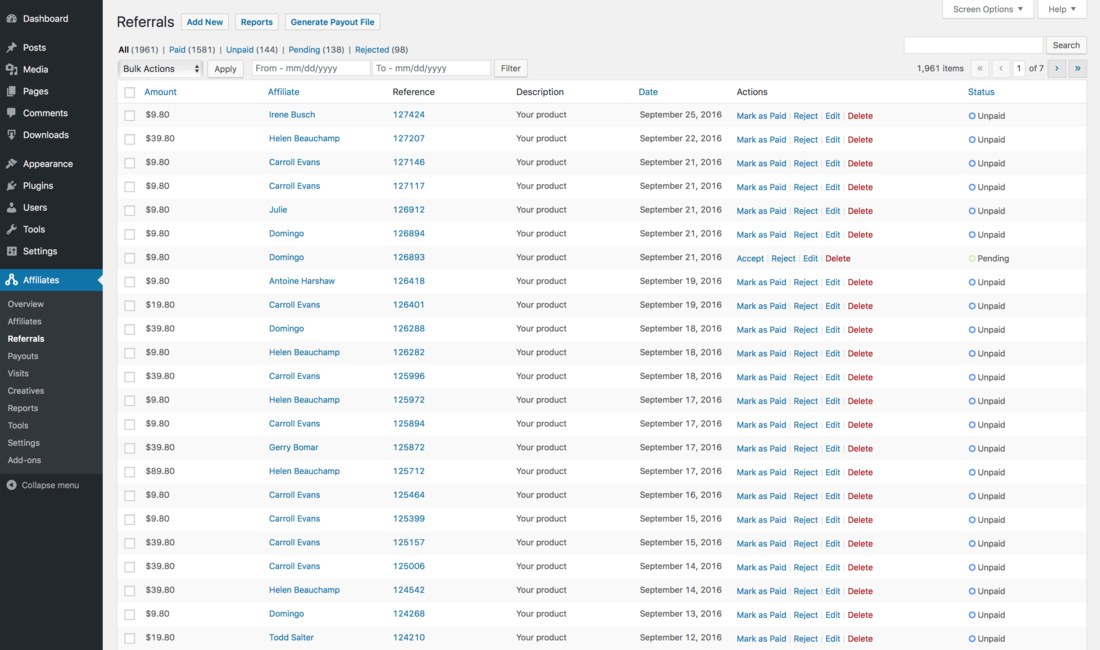The height and width of the screenshot is (650, 1100).
Task: Click the From date input field
Action: point(310,68)
